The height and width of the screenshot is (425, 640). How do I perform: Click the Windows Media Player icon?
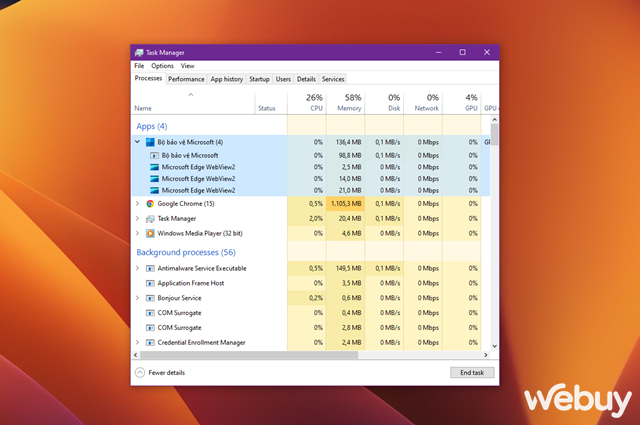pyautogui.click(x=150, y=234)
